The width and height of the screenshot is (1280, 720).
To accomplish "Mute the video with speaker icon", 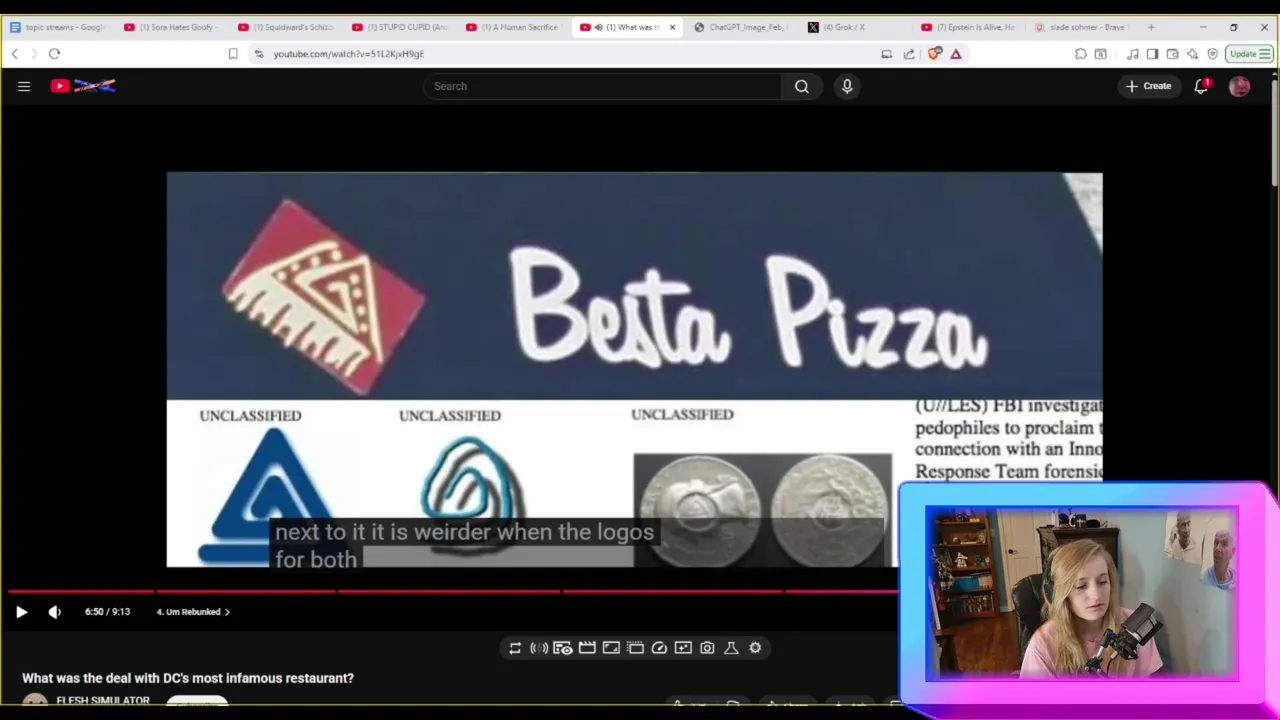I will (x=55, y=612).
